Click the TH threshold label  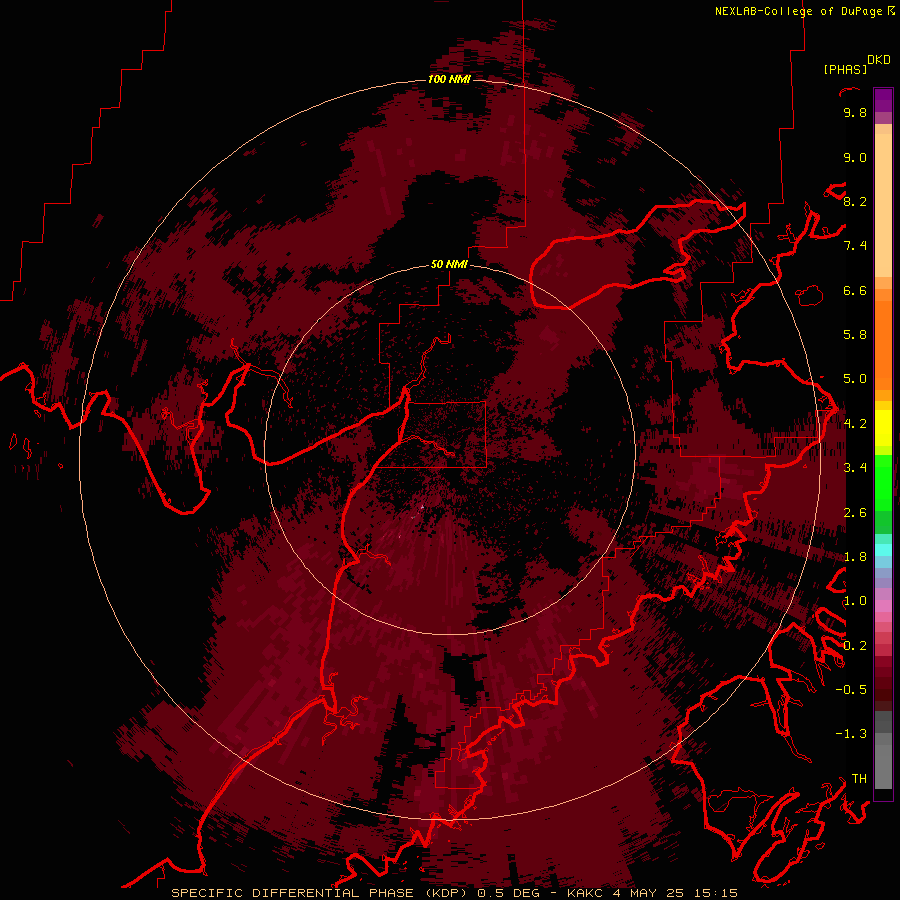[x=859, y=779]
